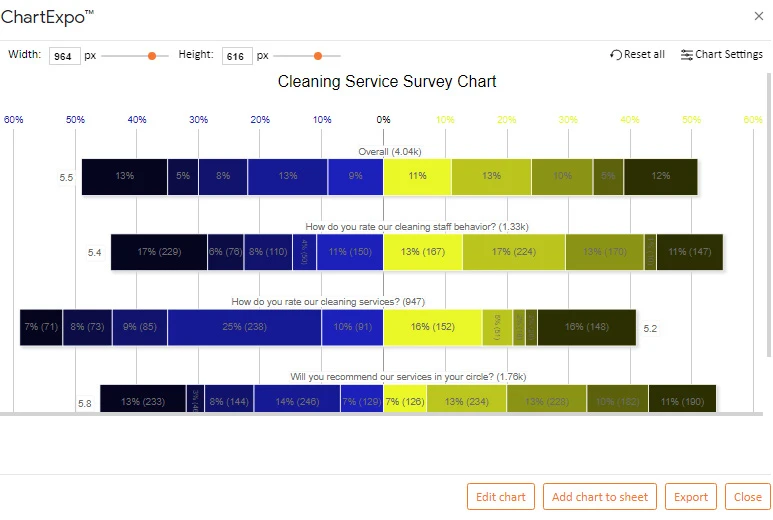
Task: Click the cleaning services question label
Action: pos(328,301)
